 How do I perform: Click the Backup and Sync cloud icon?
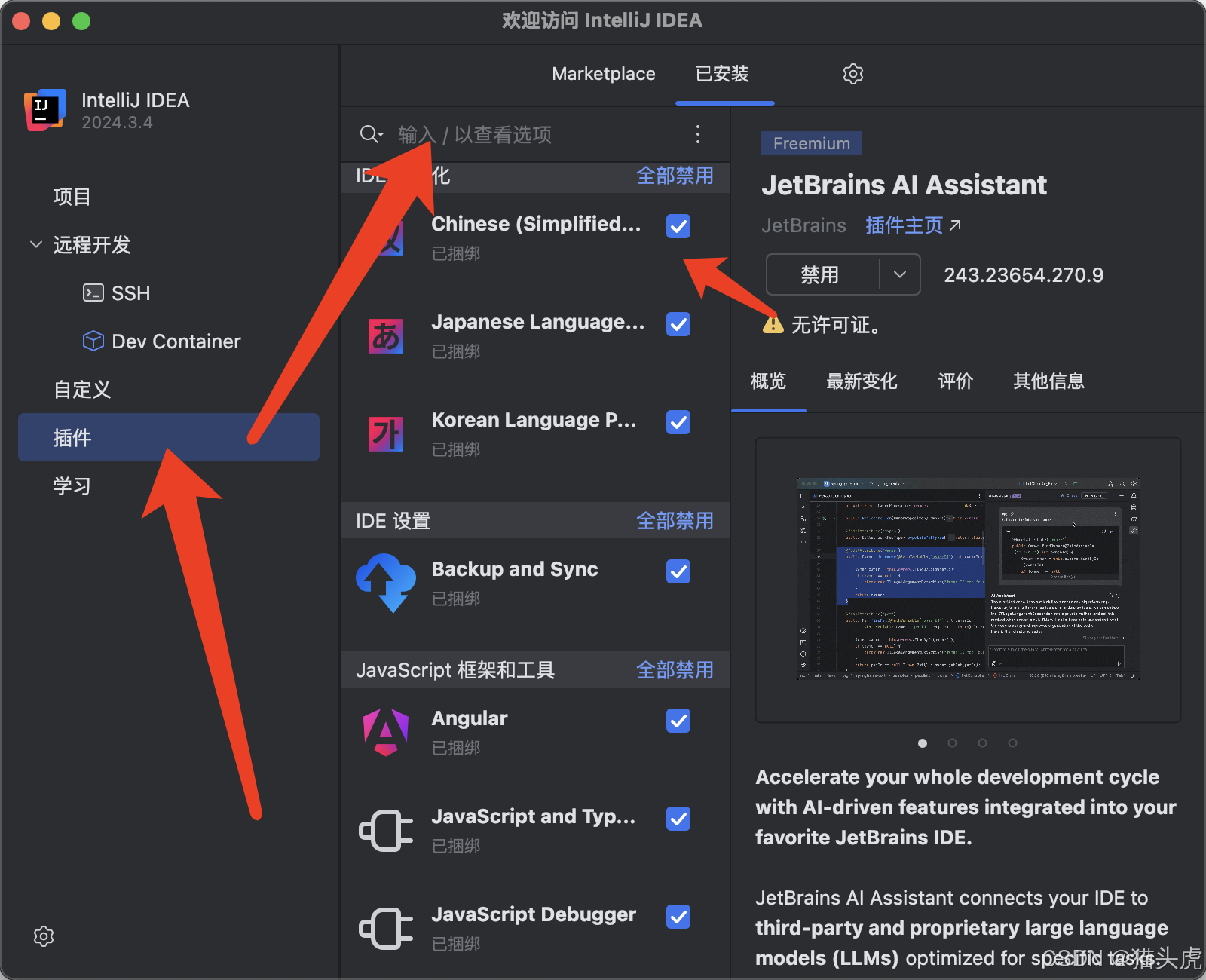pyautogui.click(x=386, y=583)
